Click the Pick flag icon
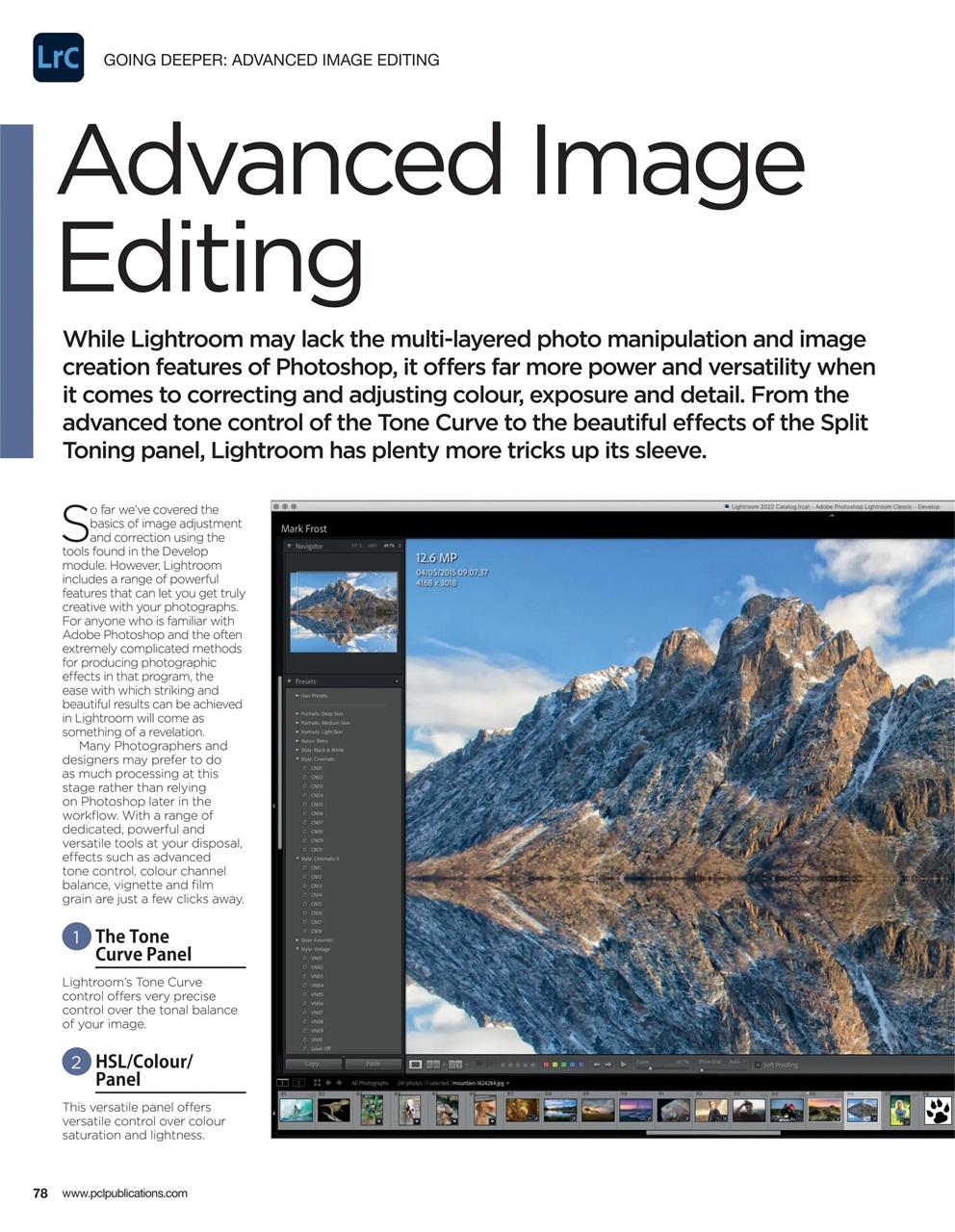 tap(478, 1064)
